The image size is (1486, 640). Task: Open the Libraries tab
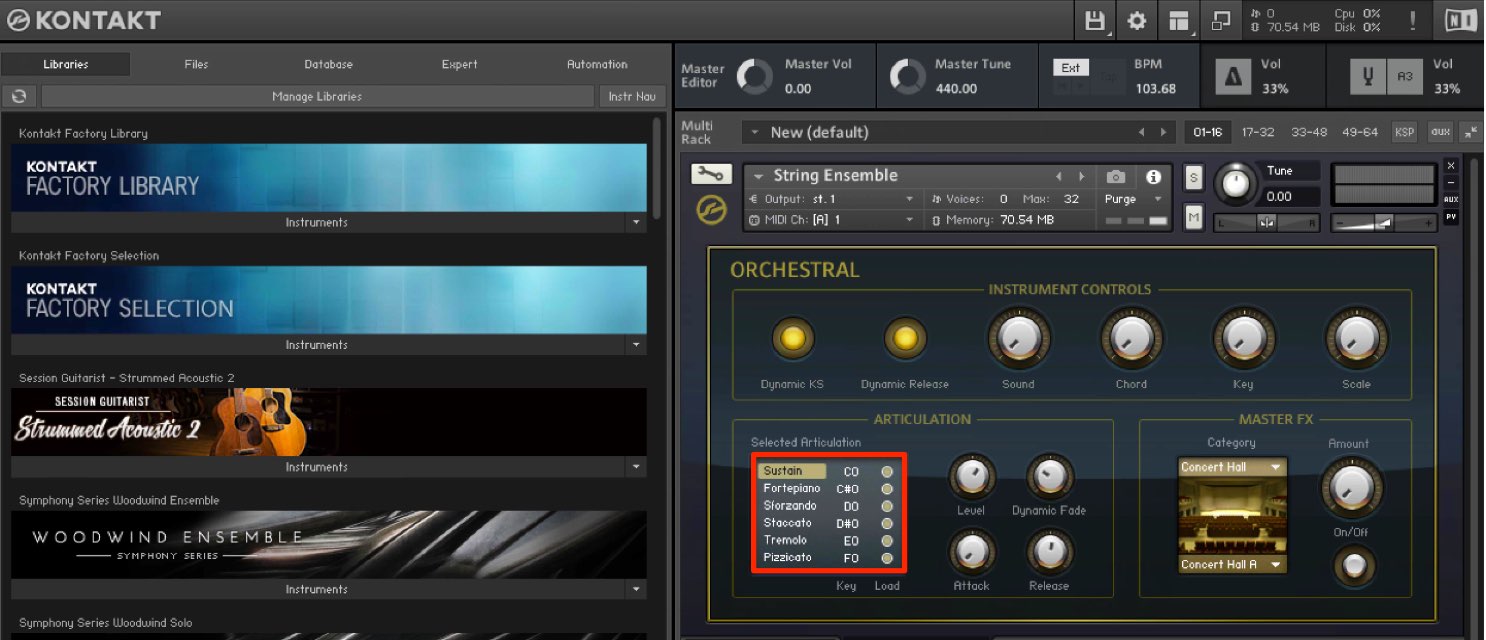(x=66, y=64)
